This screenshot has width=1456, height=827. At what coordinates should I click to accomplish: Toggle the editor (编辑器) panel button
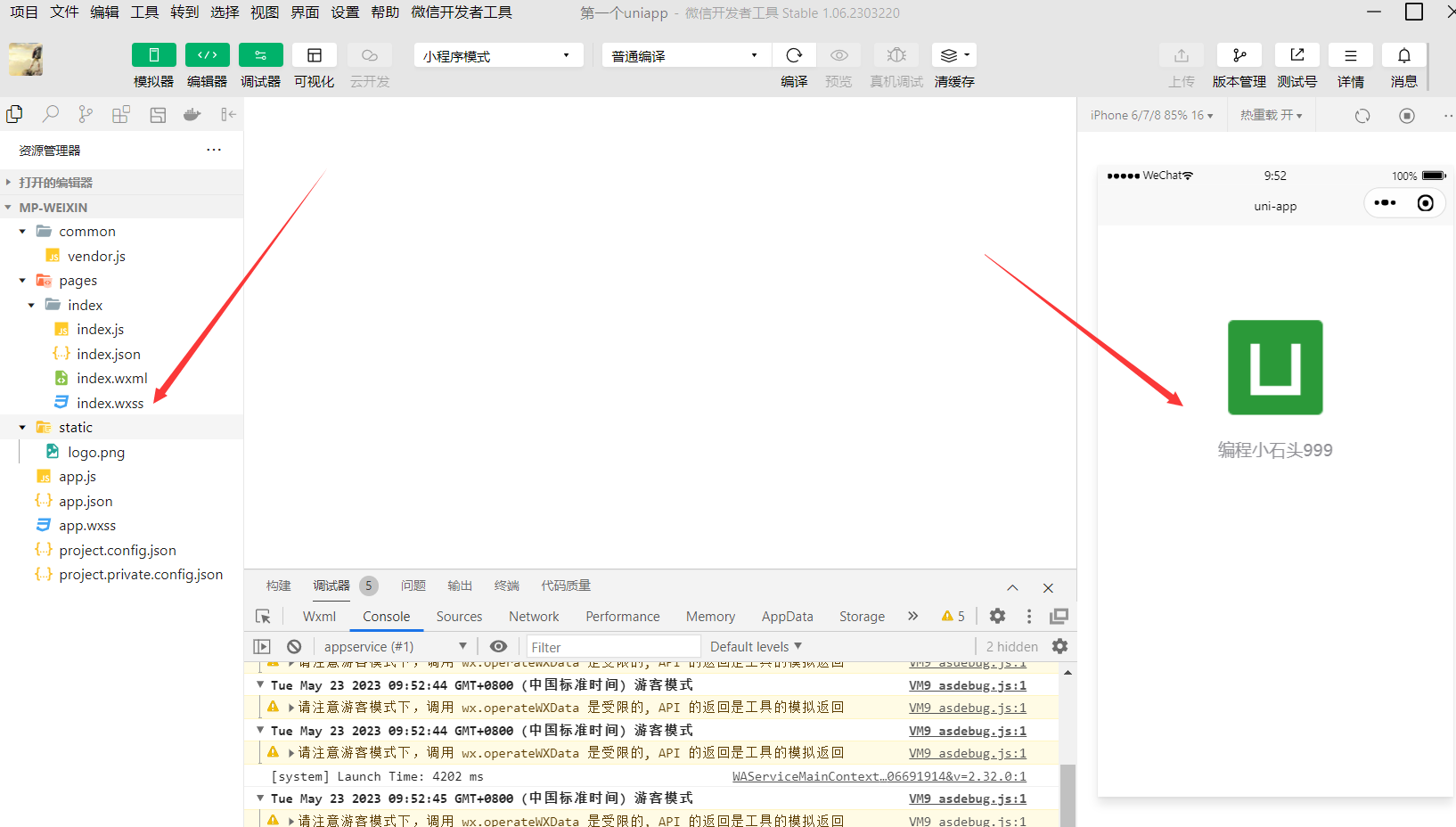tap(207, 55)
